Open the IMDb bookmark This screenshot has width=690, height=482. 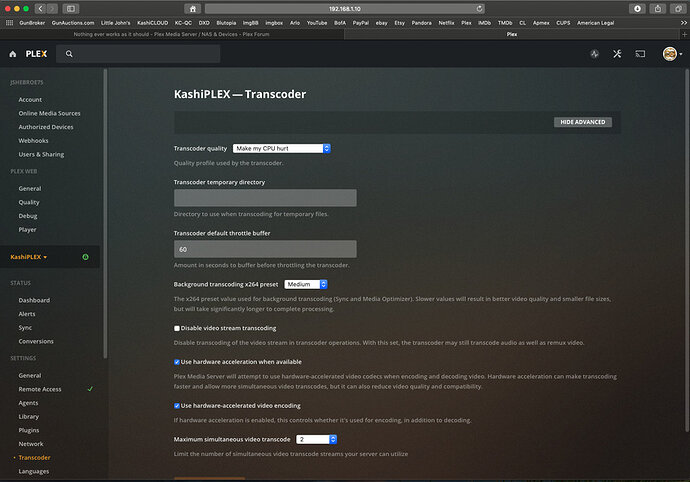pos(484,23)
